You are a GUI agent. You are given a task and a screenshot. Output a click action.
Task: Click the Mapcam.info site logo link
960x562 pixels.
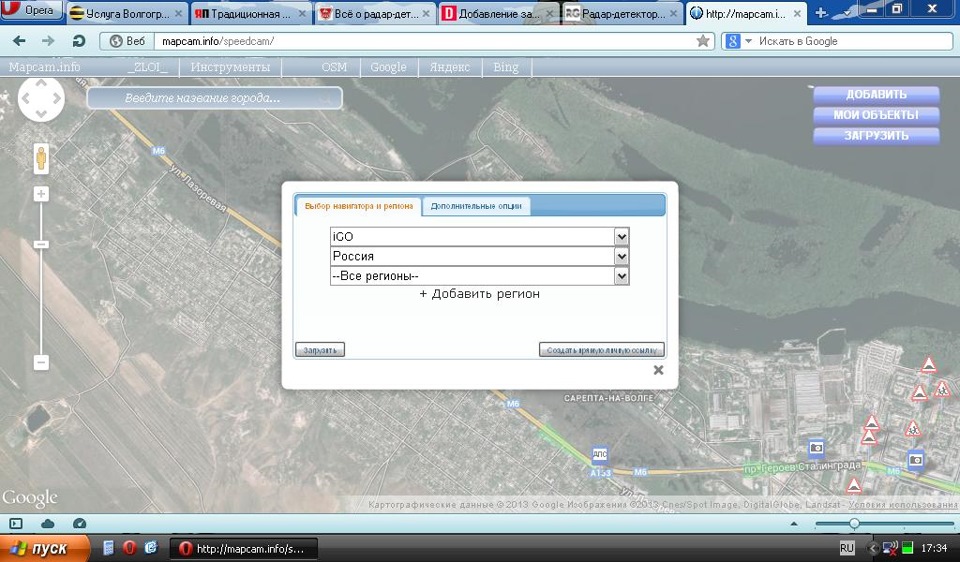(x=45, y=67)
